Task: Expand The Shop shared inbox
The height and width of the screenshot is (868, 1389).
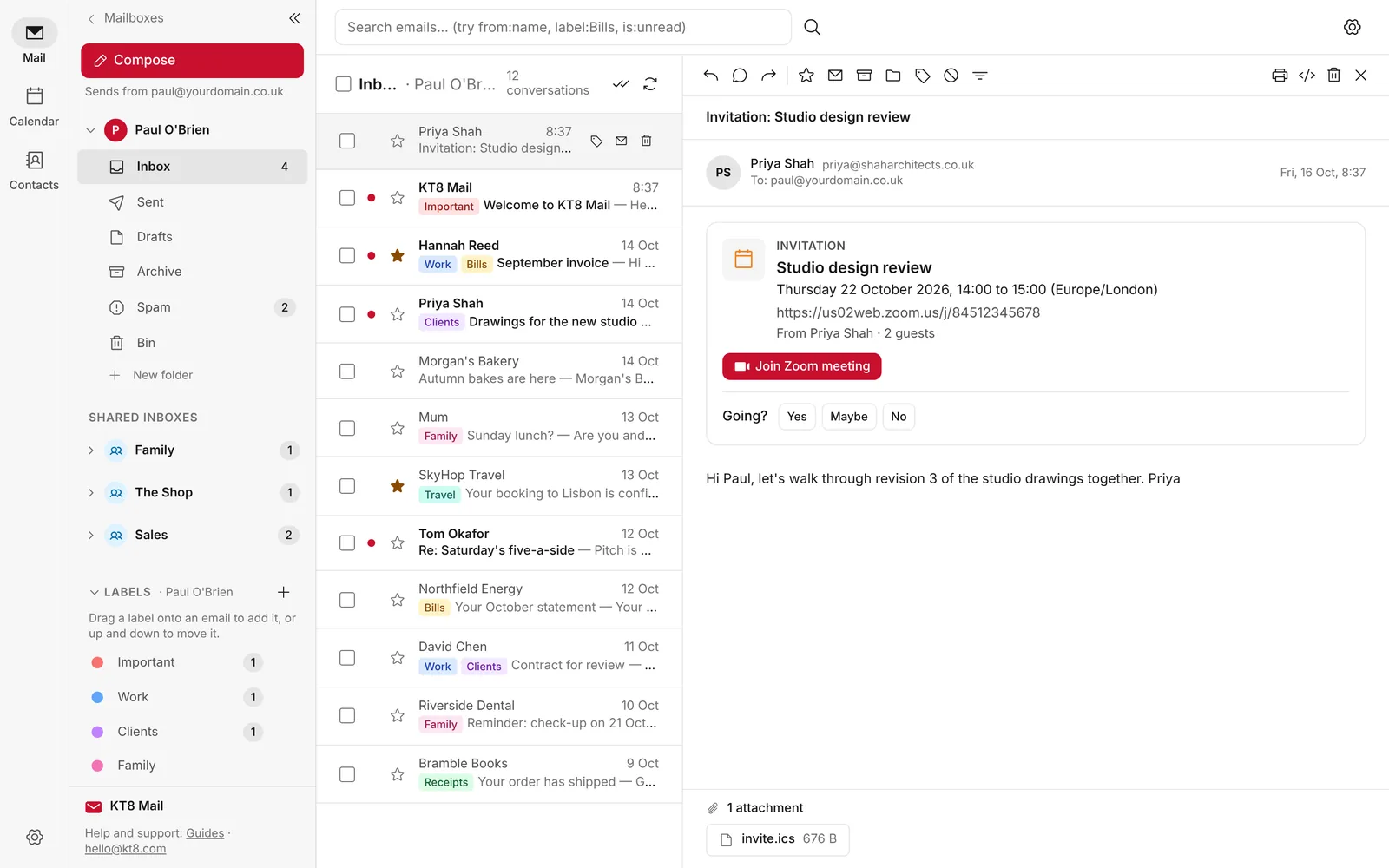Action: pyautogui.click(x=91, y=493)
